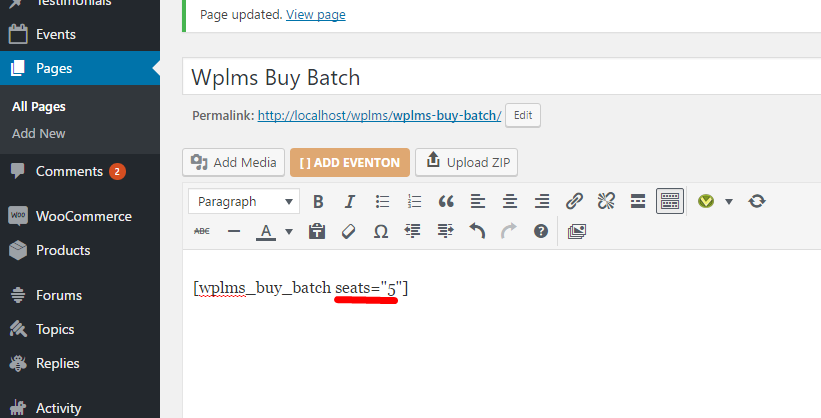Click the Comments count badge 2
Image resolution: width=821 pixels, height=418 pixels.
117,171
